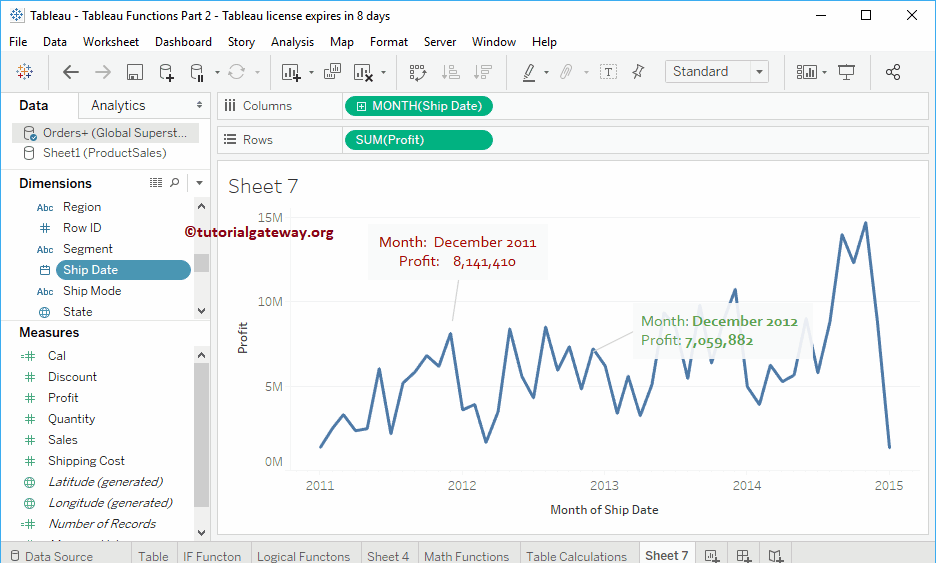Viewport: 936px width, 563px height.
Task: Open the Format menu
Action: click(389, 42)
